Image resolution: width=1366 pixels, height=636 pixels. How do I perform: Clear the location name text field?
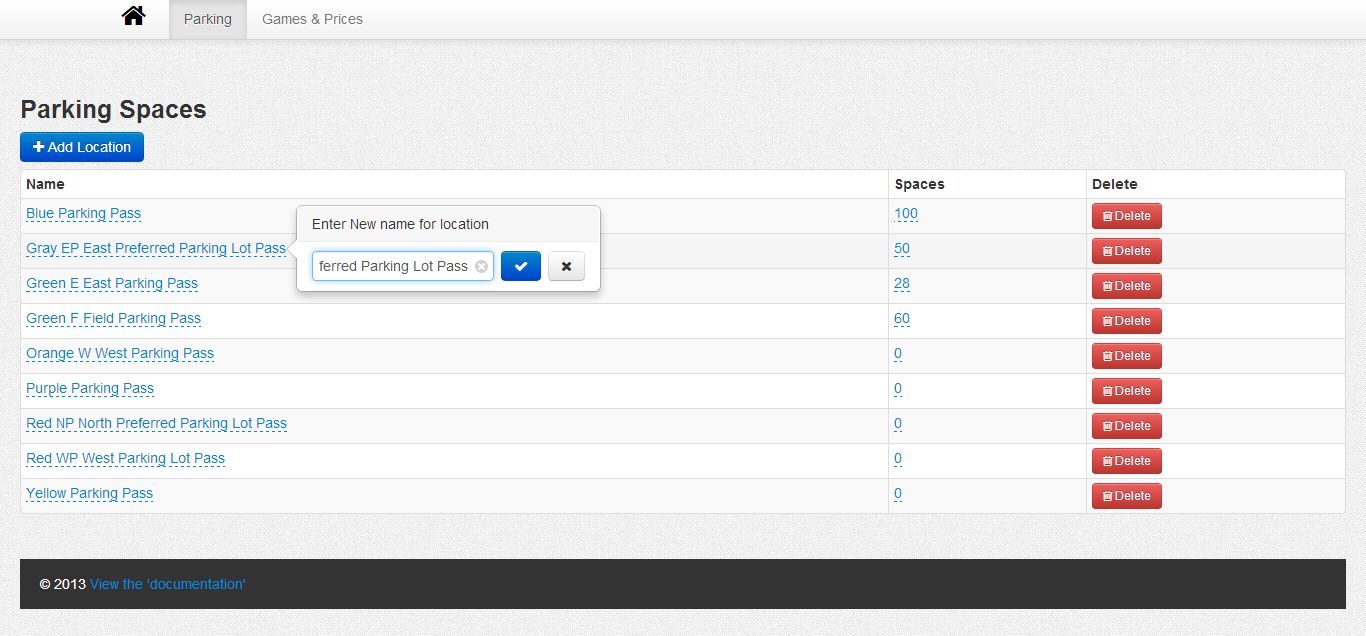click(x=481, y=267)
